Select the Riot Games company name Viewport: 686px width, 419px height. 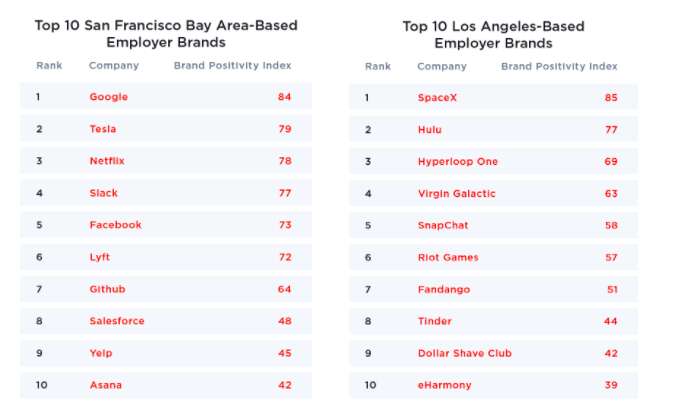pyautogui.click(x=447, y=257)
